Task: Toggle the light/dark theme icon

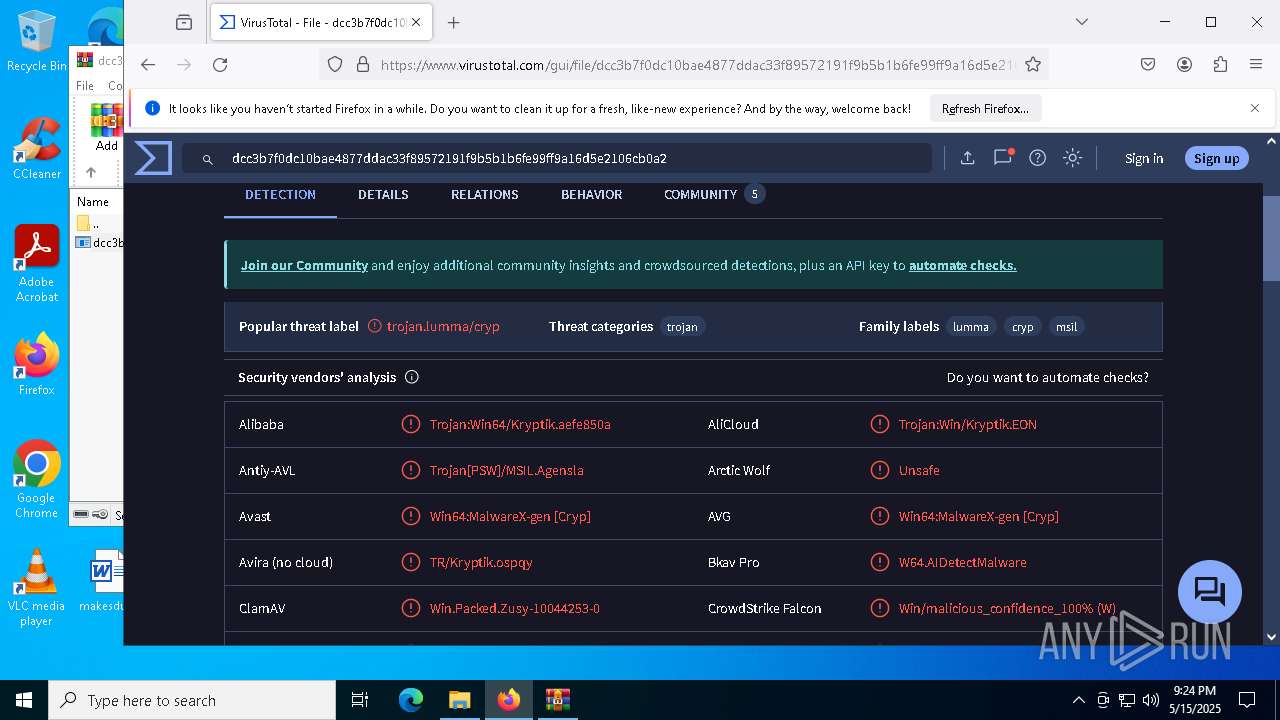Action: click(x=1073, y=158)
